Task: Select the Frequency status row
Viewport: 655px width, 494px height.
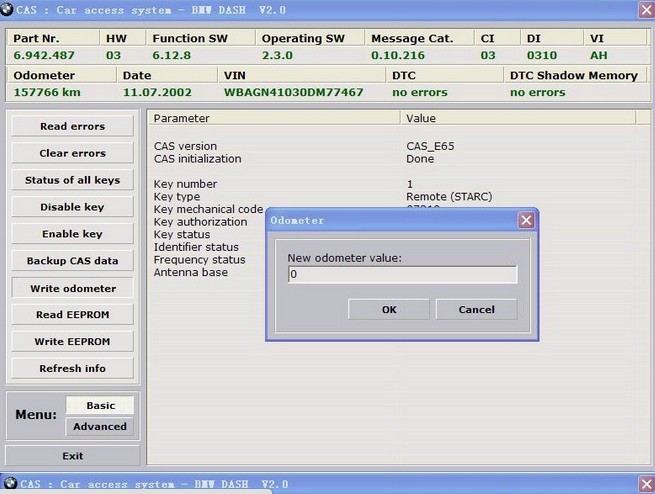Action: (199, 259)
